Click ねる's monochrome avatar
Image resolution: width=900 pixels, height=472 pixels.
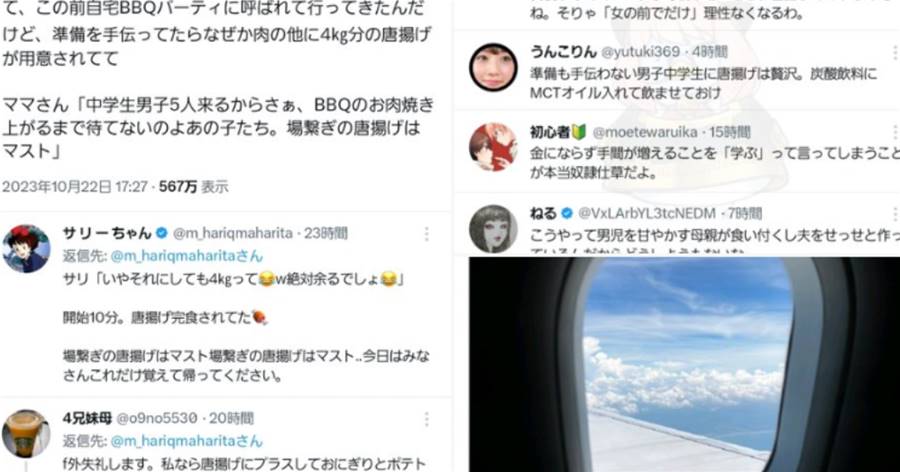click(x=493, y=229)
